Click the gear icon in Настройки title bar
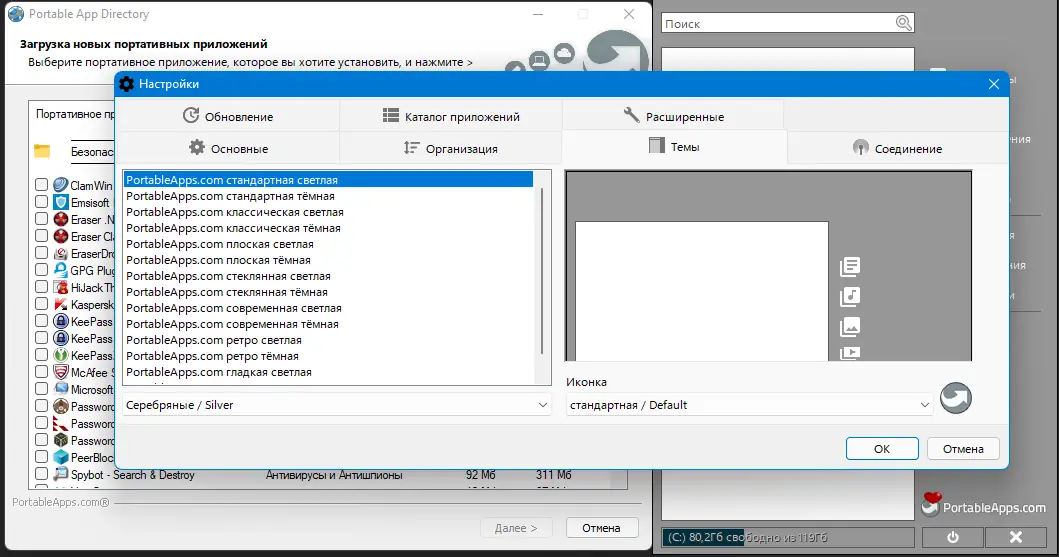This screenshot has height=557, width=1059. [x=126, y=84]
